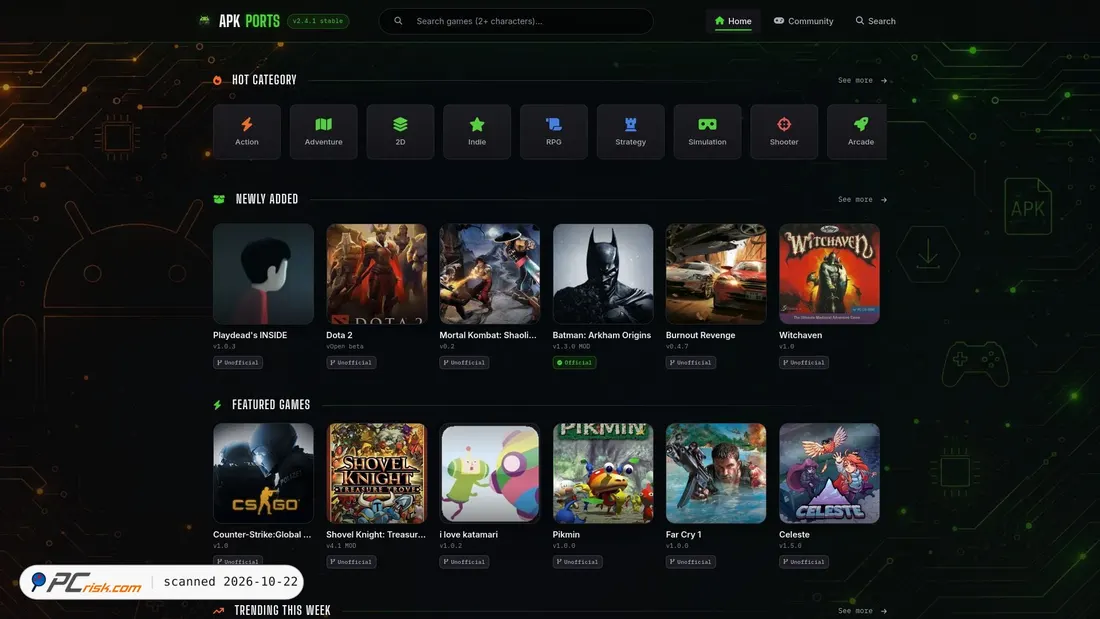Open the Simulation VR-goggles tile
The image size is (1100, 619).
(x=707, y=132)
